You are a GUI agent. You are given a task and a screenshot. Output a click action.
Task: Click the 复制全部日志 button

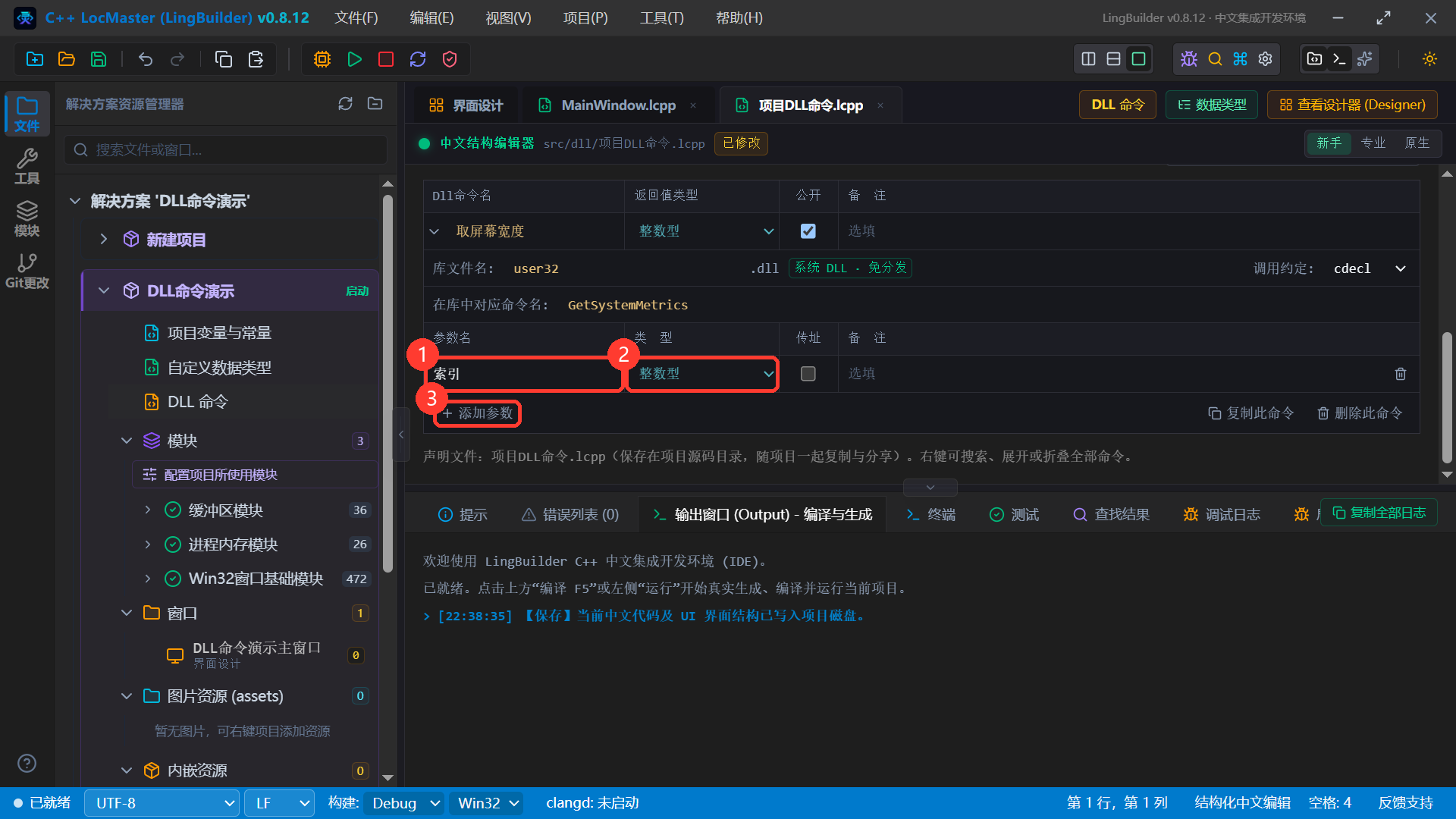coord(1379,513)
